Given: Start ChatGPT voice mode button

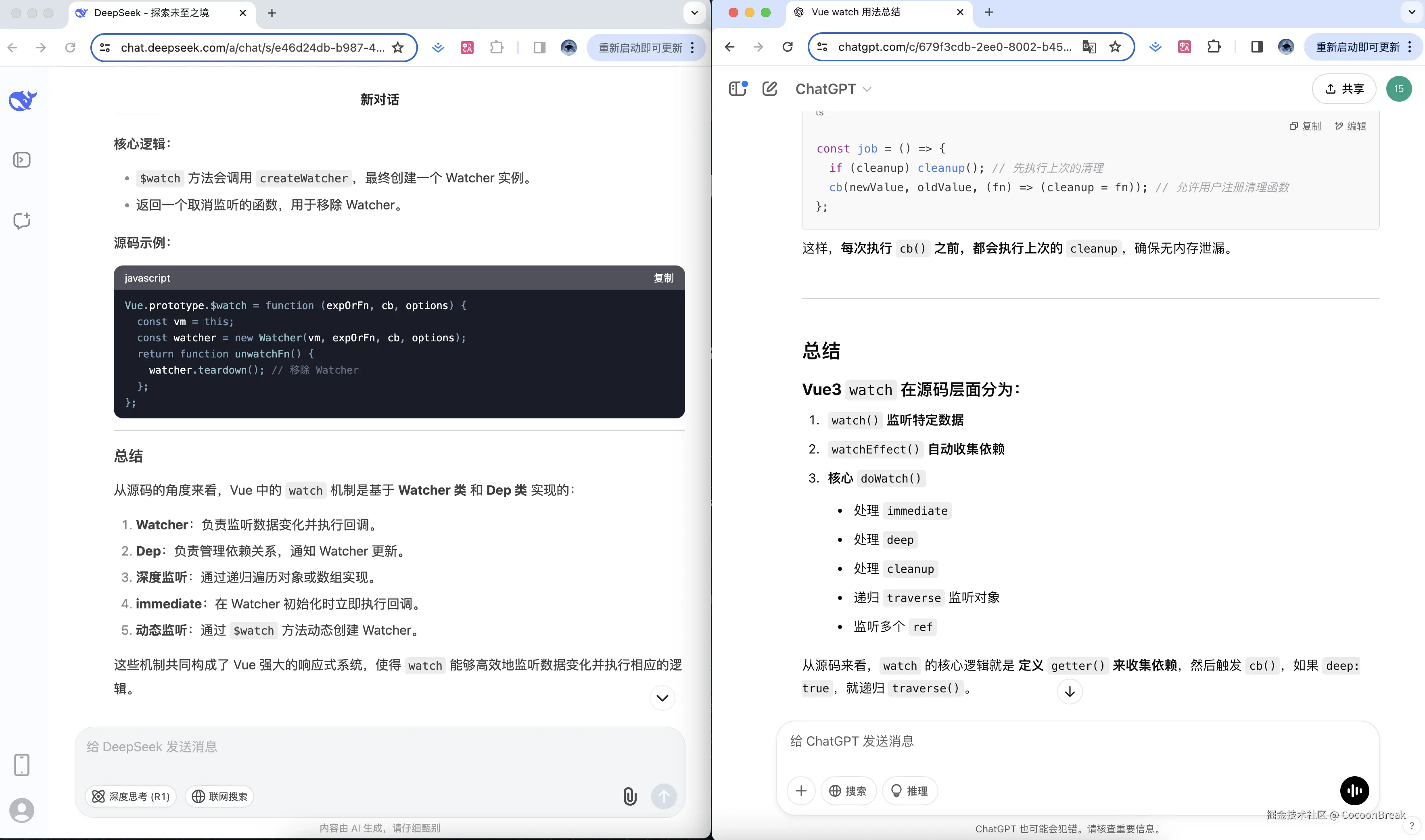Looking at the screenshot, I should (x=1354, y=791).
